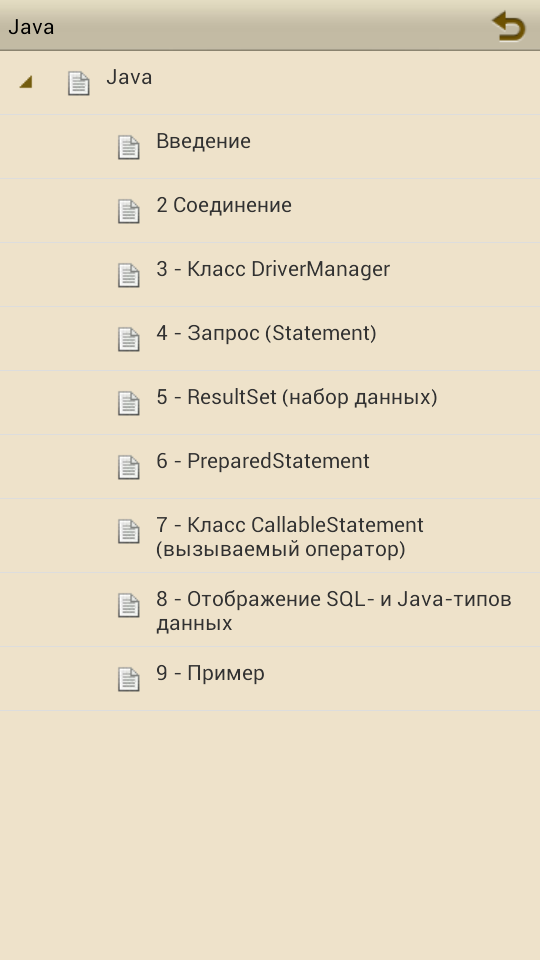This screenshot has width=540, height=960.
Task: Select 8 - Отображение SQL- и Java-типов данных
Action: (270, 610)
